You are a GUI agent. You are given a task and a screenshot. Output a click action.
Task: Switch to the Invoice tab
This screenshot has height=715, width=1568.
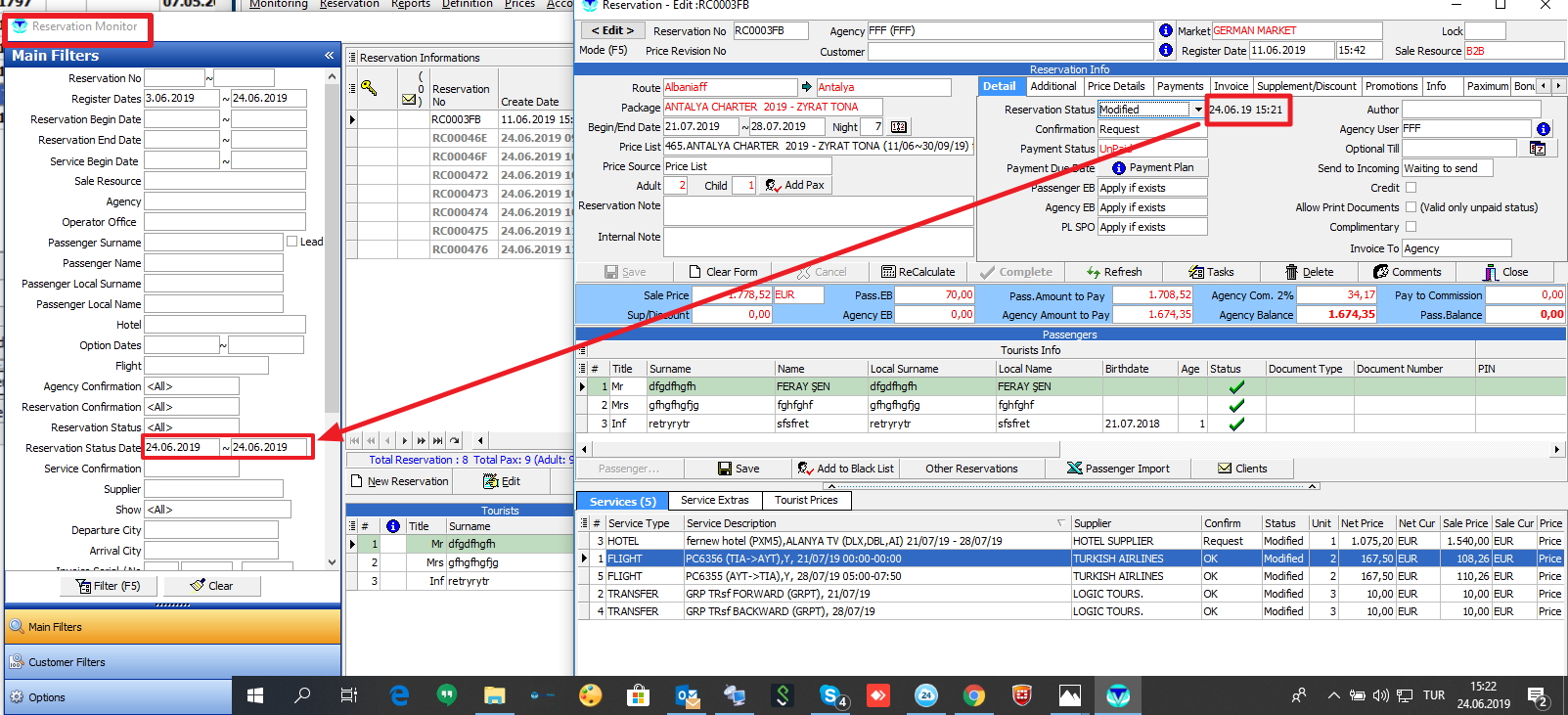click(1231, 86)
